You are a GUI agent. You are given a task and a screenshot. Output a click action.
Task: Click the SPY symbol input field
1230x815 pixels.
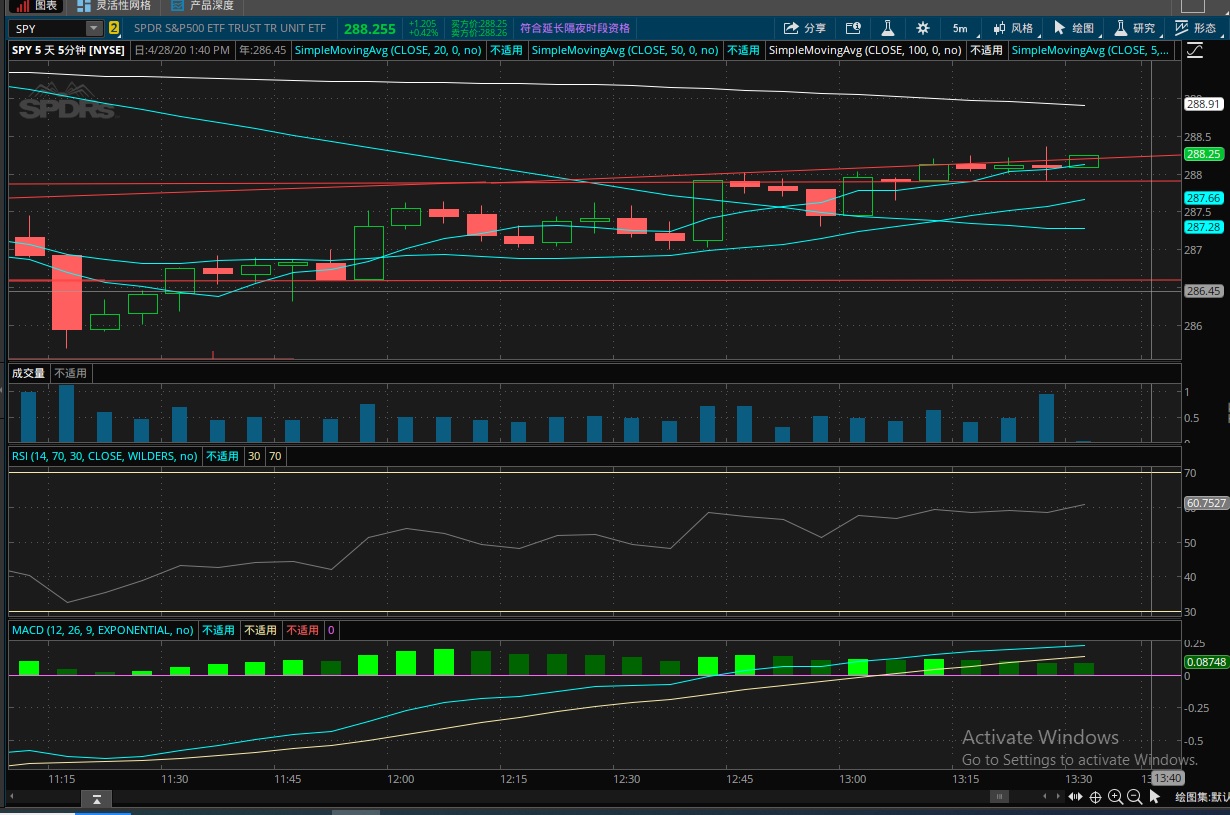tap(47, 28)
